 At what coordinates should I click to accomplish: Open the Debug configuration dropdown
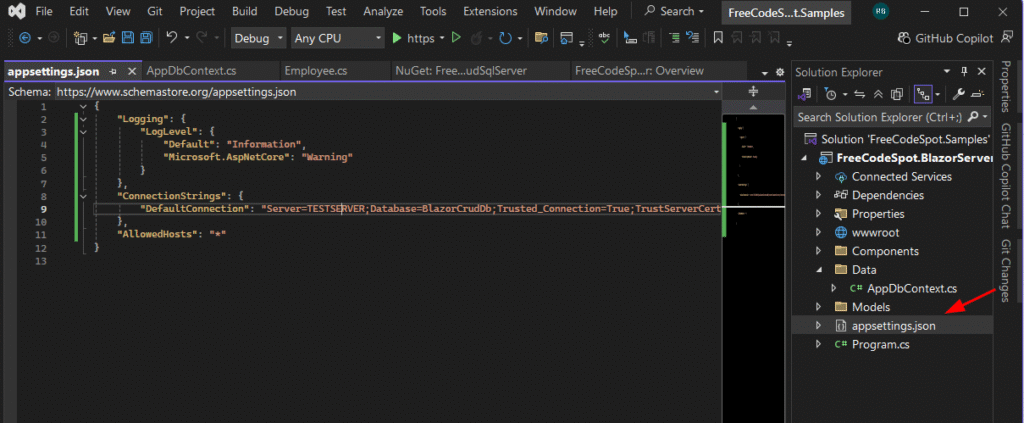[x=259, y=39]
